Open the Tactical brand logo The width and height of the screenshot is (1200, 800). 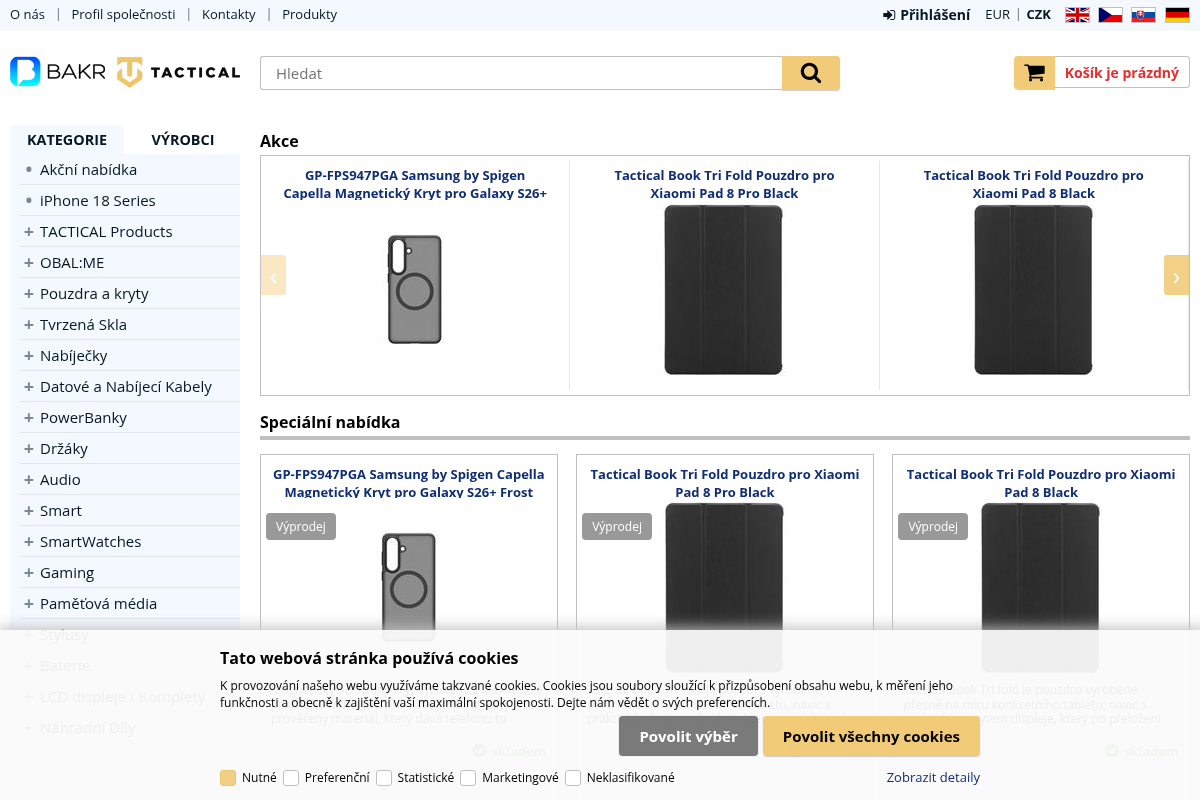pyautogui.click(x=179, y=72)
